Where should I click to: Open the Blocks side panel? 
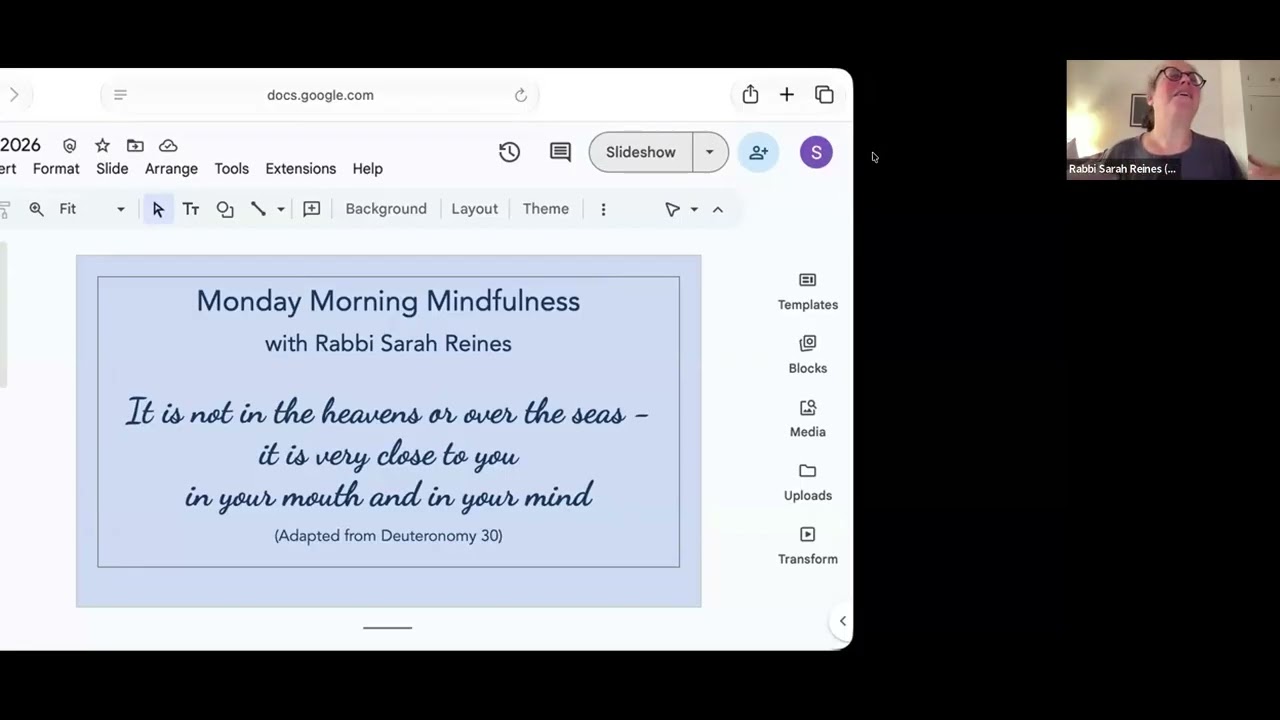808,355
